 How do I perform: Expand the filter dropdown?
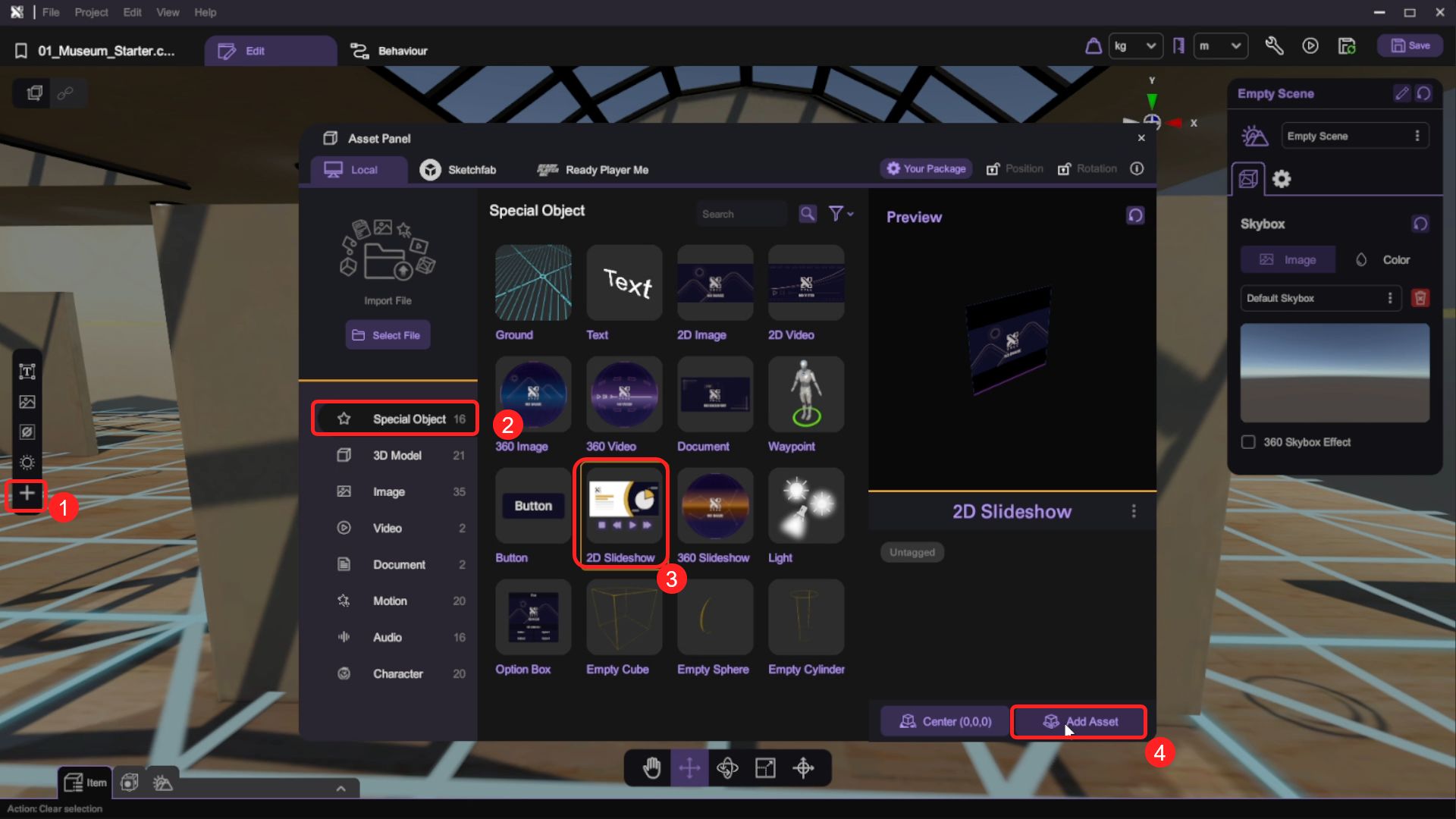point(840,214)
